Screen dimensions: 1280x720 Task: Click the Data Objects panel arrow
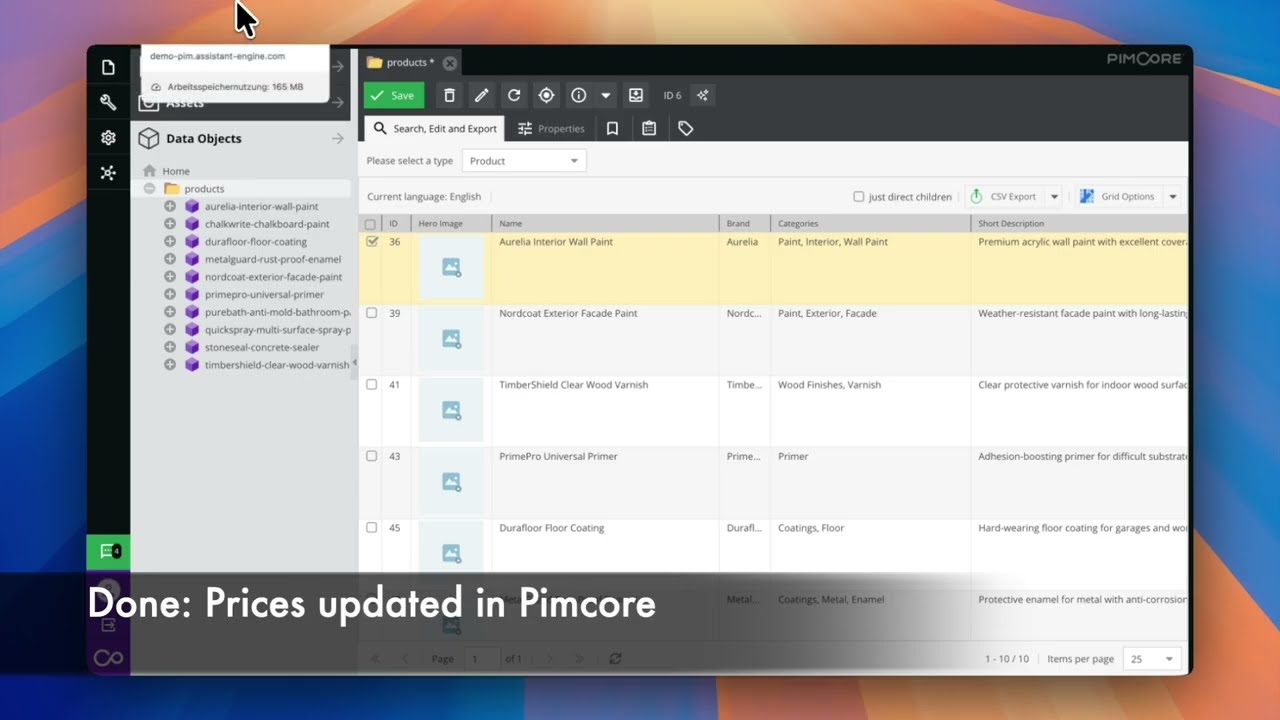tap(338, 138)
